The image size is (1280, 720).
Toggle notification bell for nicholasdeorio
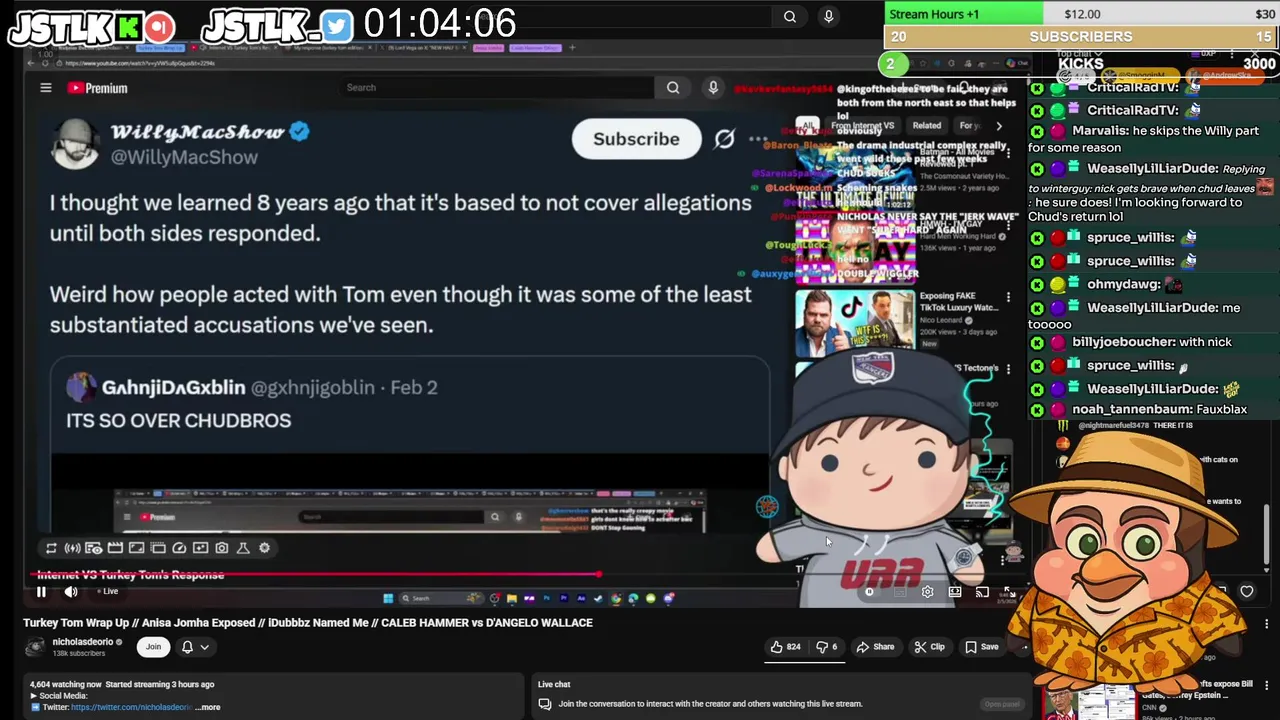tap(187, 647)
